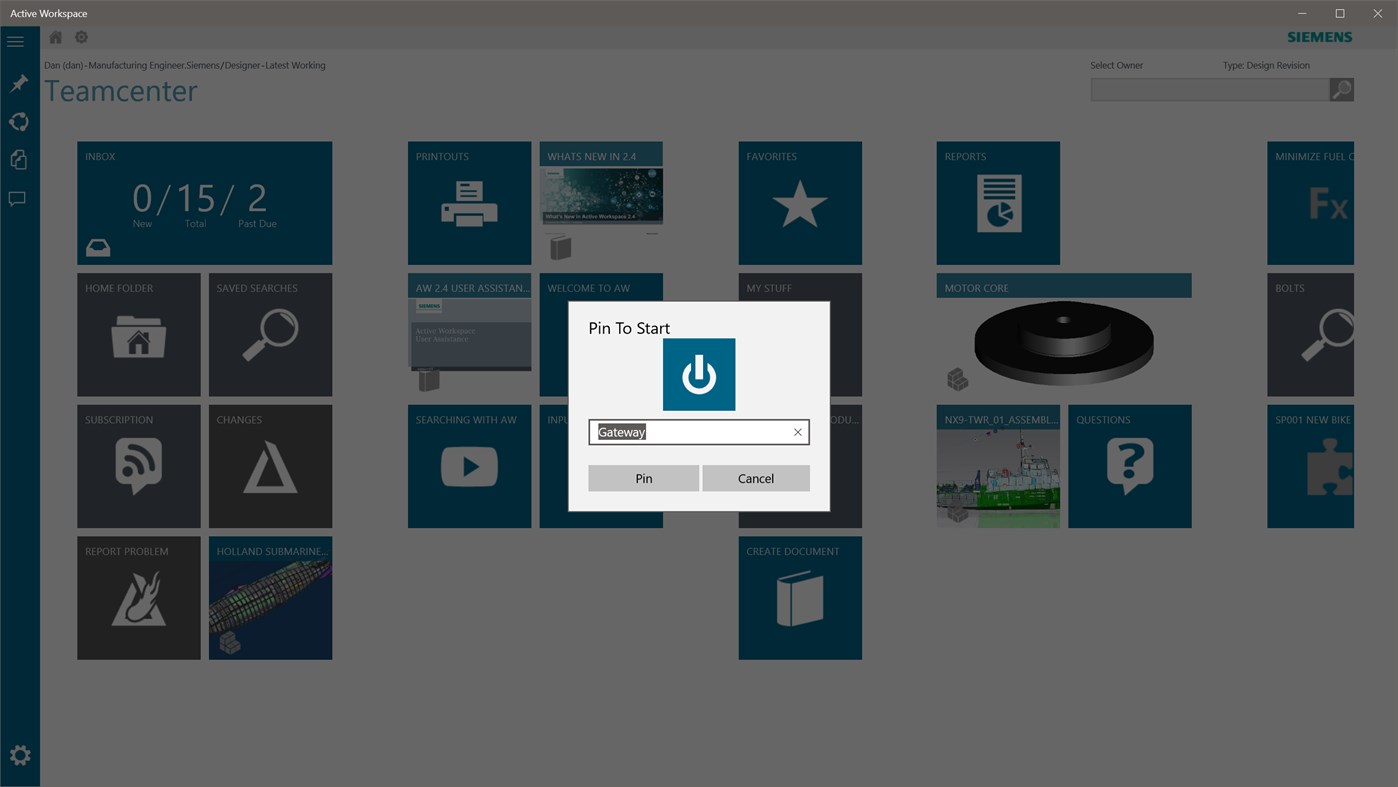Open the FAVORITES star tile
Screen dimensions: 1398x787
pyautogui.click(x=799, y=202)
